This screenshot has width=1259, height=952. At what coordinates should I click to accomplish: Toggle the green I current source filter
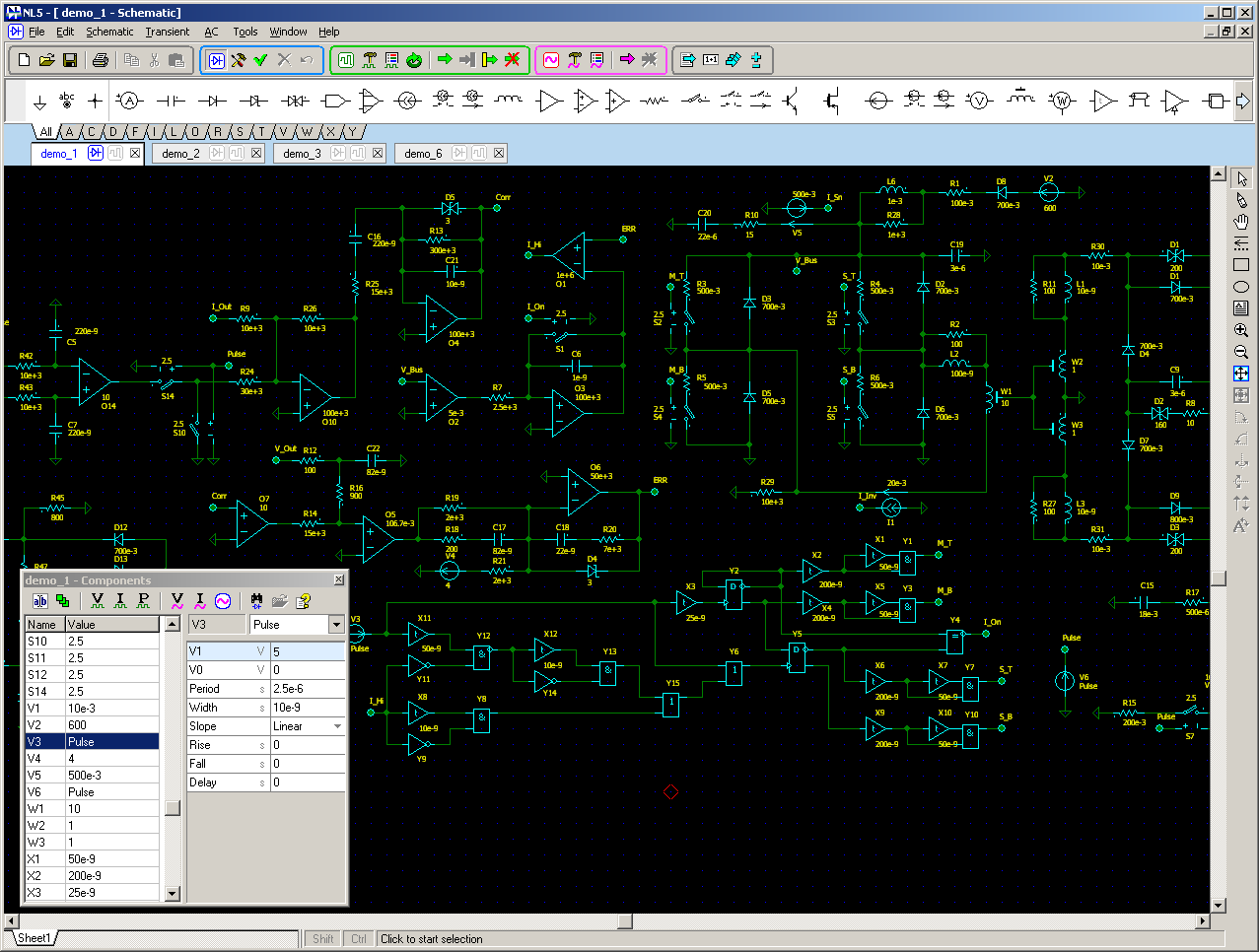tap(118, 600)
